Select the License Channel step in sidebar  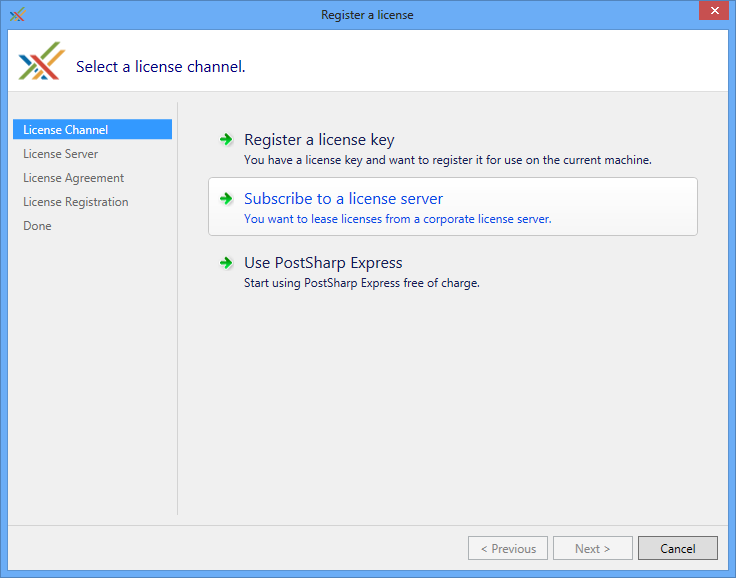pos(66,130)
